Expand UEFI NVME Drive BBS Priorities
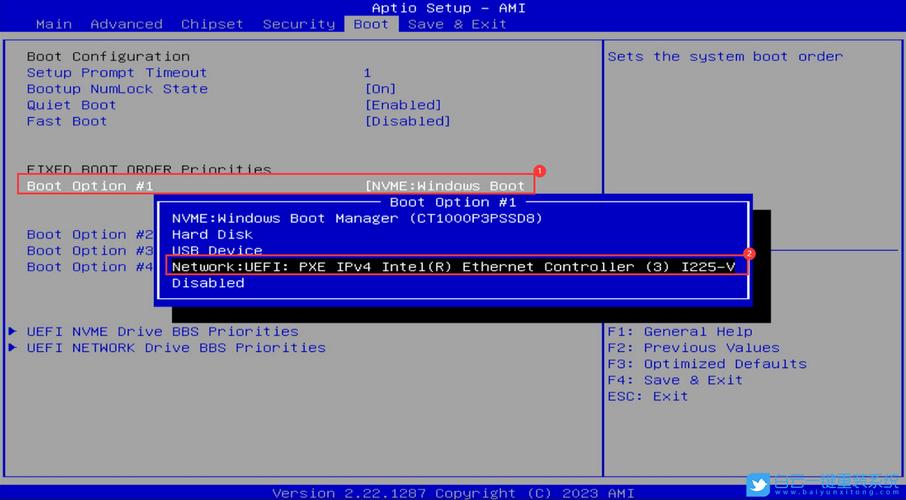Image resolution: width=906 pixels, height=500 pixels. [162, 332]
